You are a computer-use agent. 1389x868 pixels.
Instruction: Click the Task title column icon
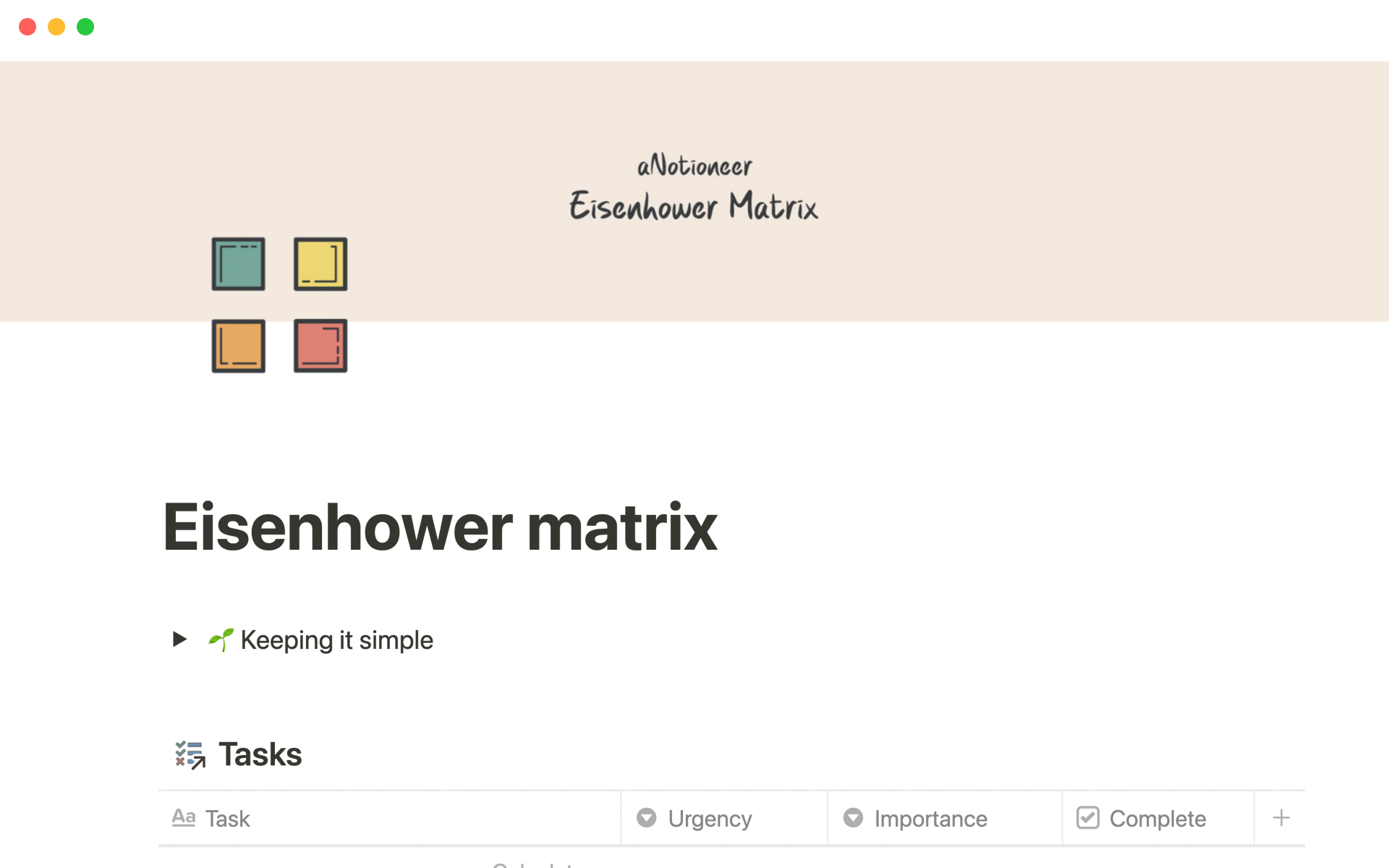pos(184,818)
